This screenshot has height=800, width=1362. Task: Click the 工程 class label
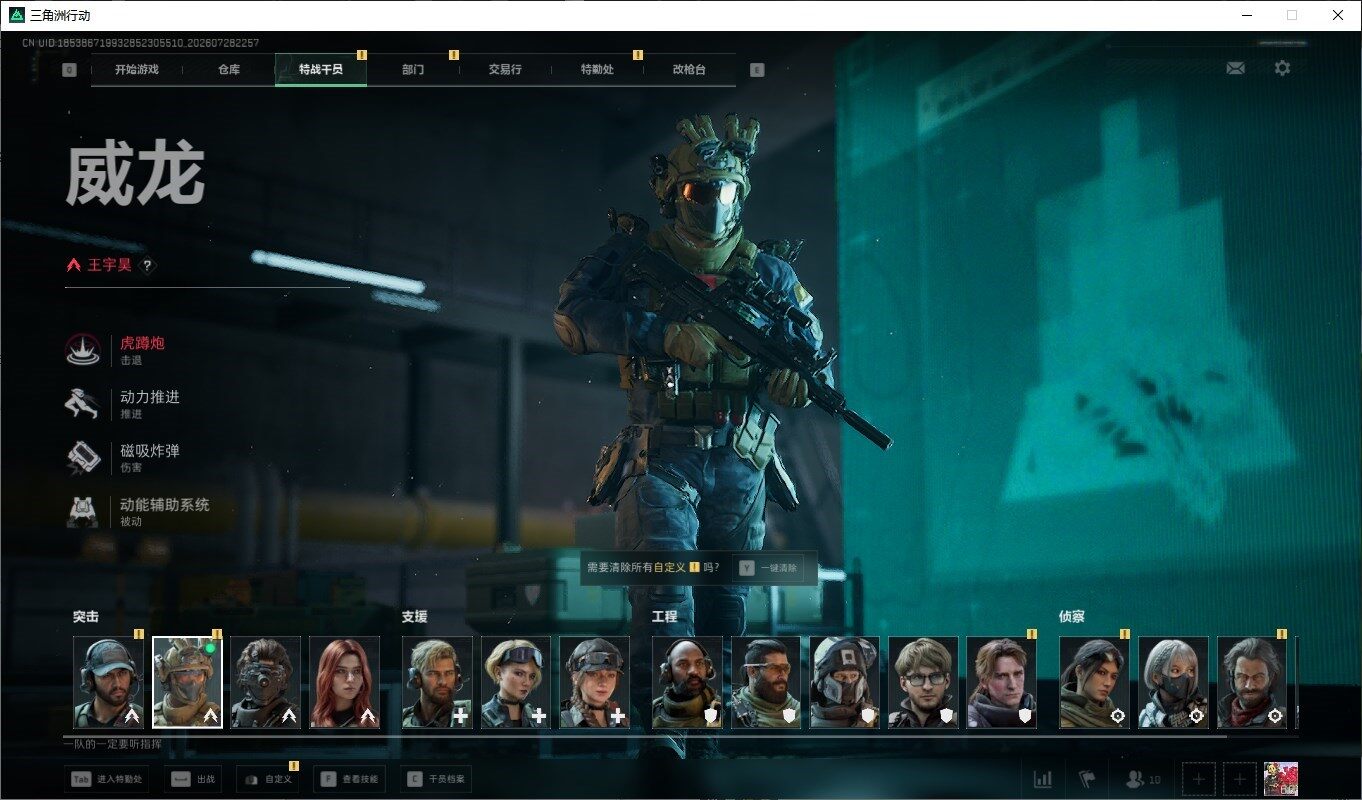point(665,617)
